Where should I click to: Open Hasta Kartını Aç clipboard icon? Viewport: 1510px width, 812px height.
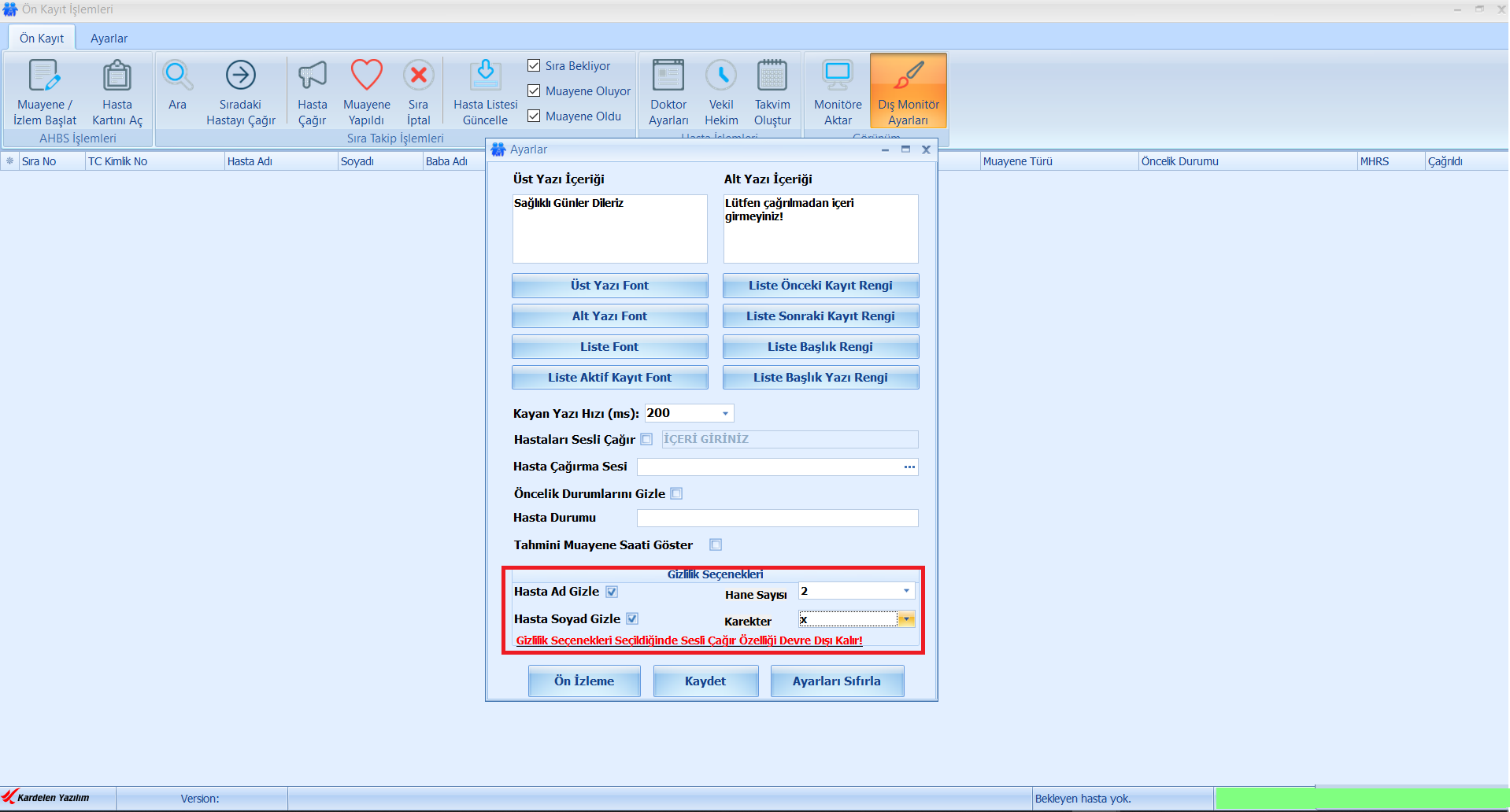coord(117,76)
